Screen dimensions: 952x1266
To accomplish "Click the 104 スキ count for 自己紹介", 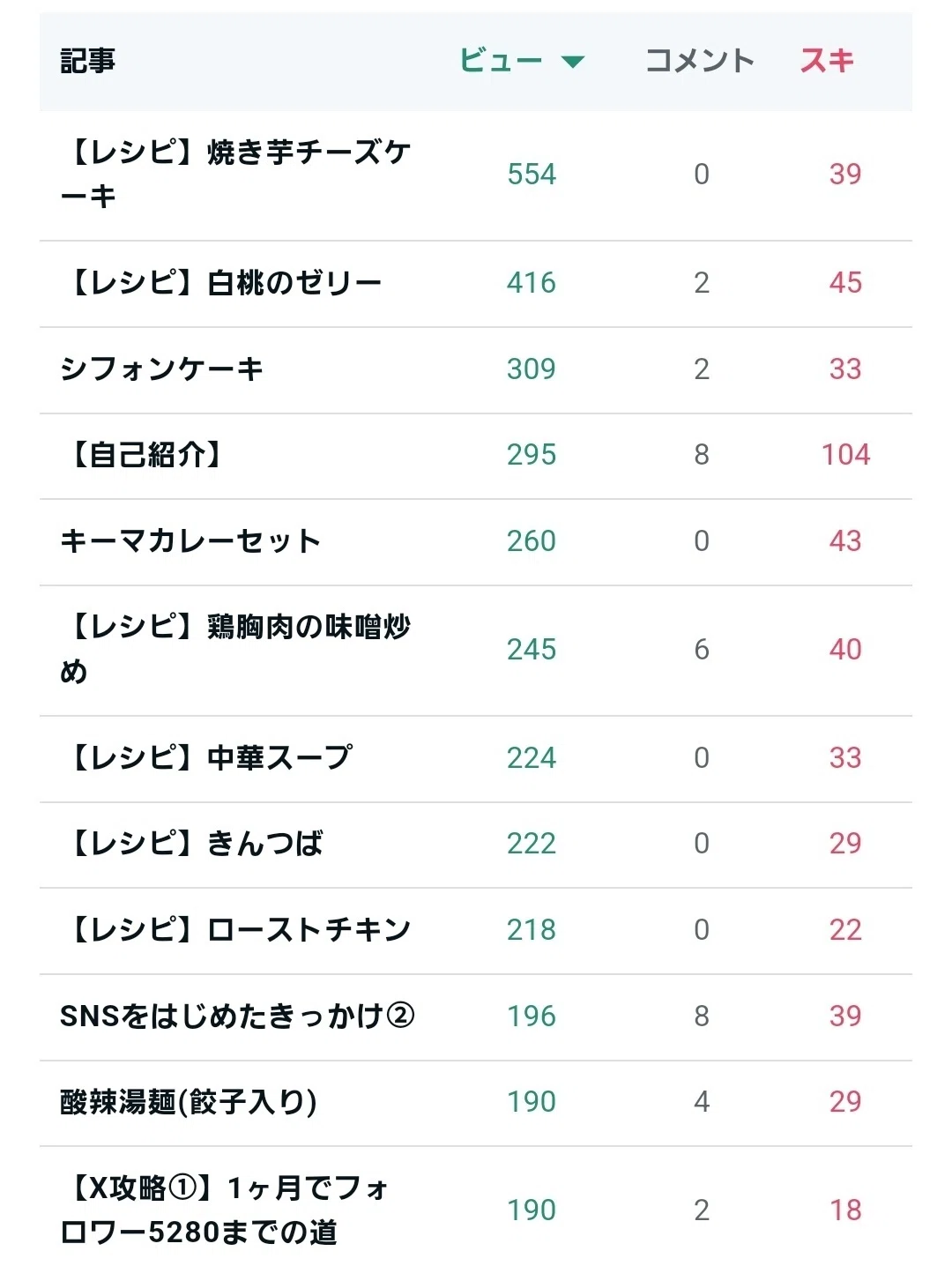I will click(x=845, y=455).
